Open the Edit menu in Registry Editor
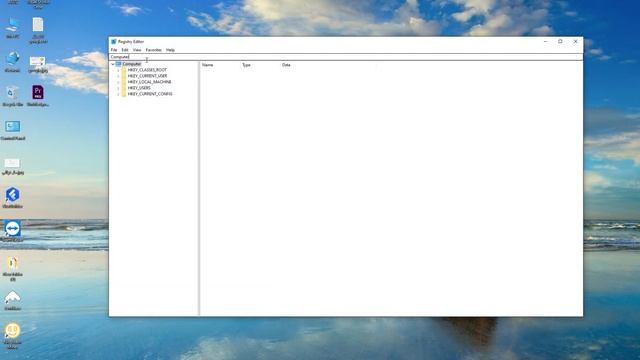Screen dimensions: 640x360 tap(125, 50)
